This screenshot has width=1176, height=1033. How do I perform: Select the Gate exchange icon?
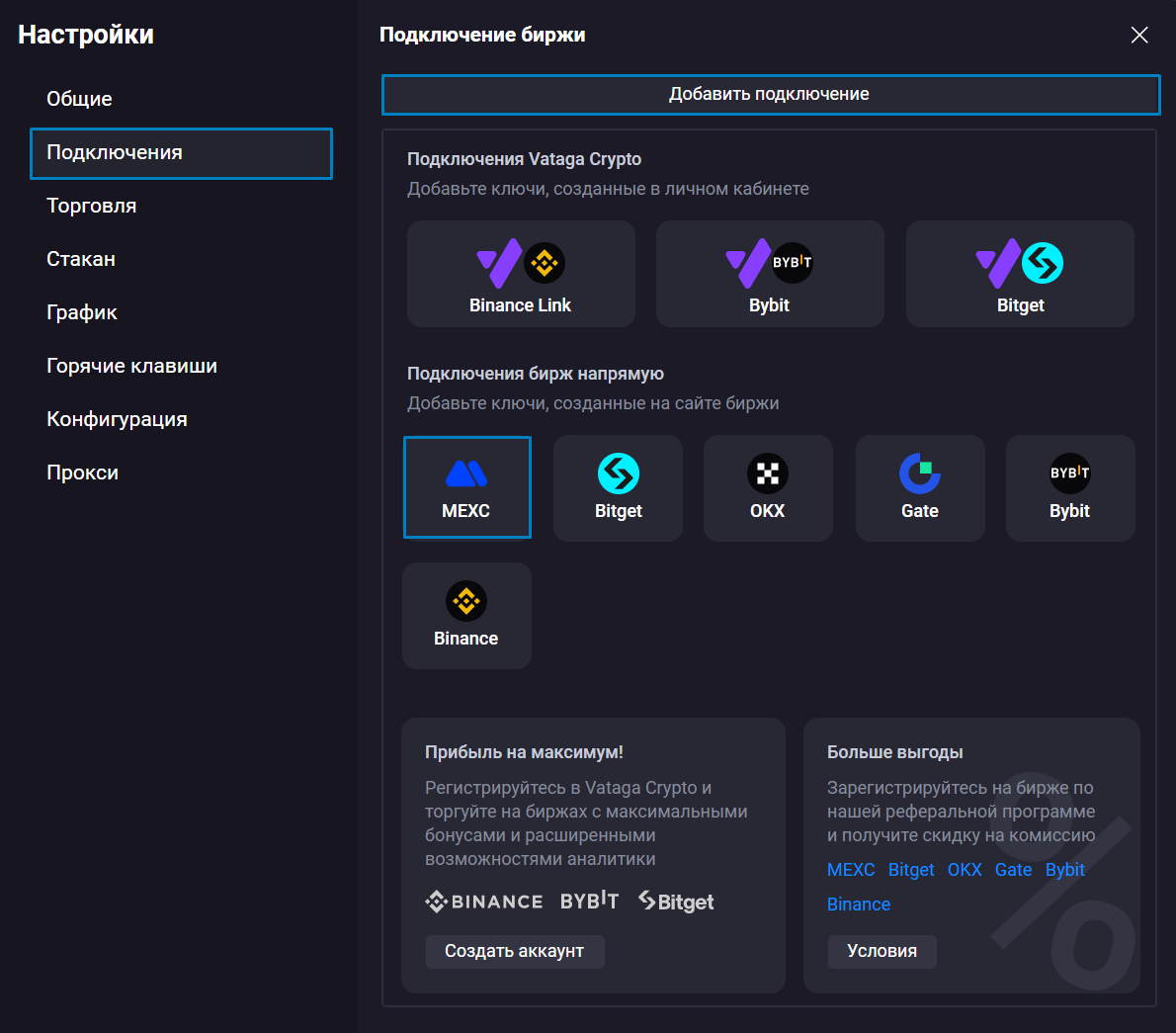(x=919, y=487)
